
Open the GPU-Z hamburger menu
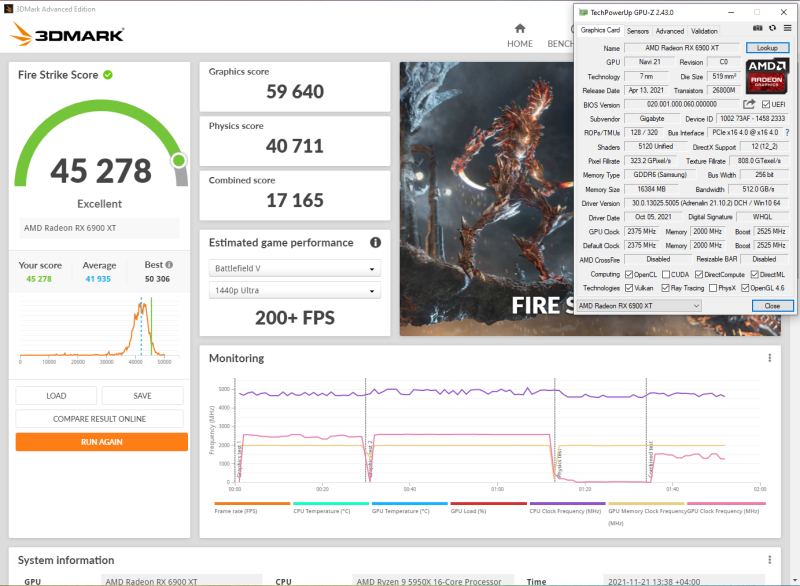(x=786, y=28)
